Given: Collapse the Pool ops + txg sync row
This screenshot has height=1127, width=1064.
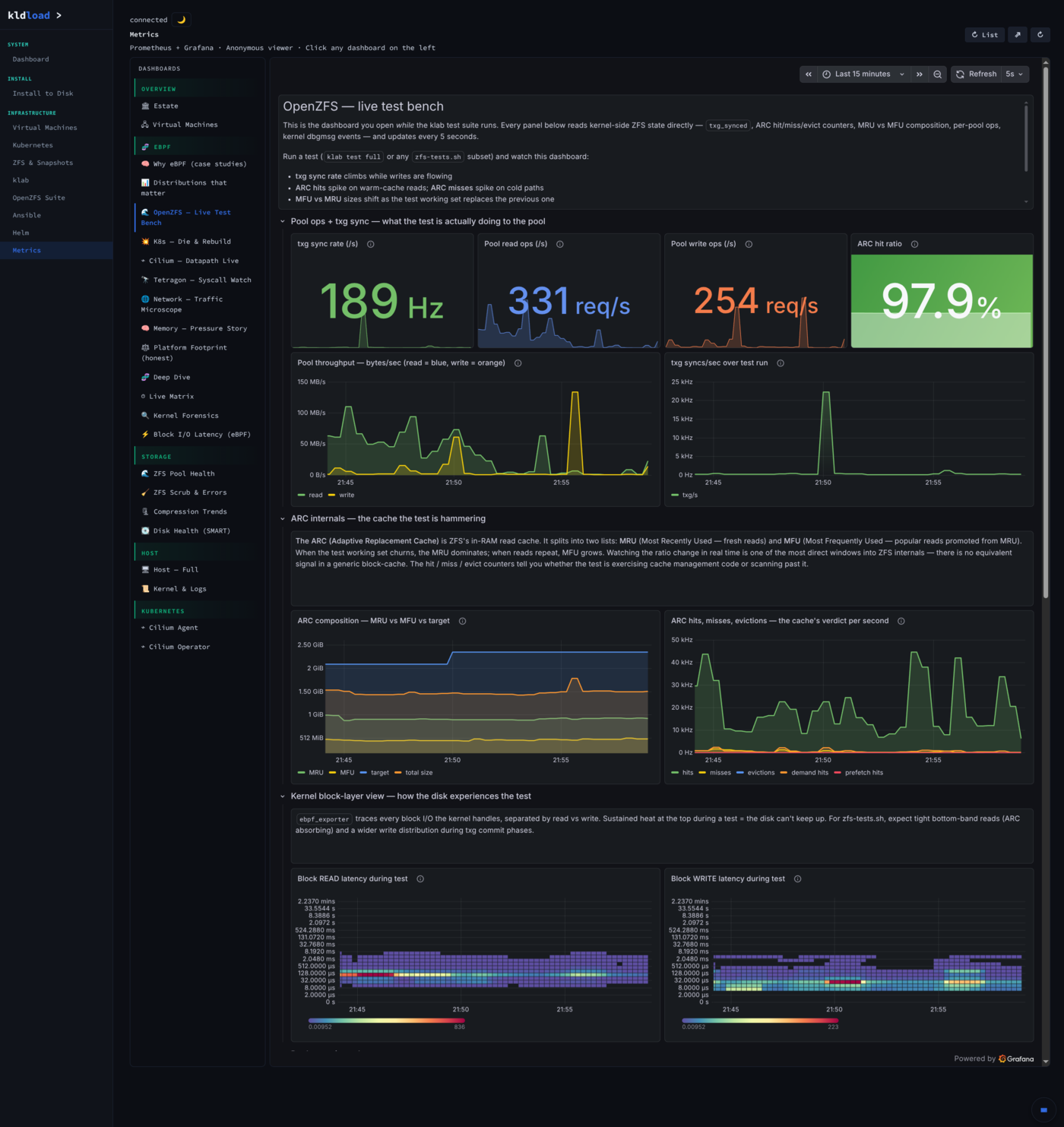Looking at the screenshot, I should [283, 222].
